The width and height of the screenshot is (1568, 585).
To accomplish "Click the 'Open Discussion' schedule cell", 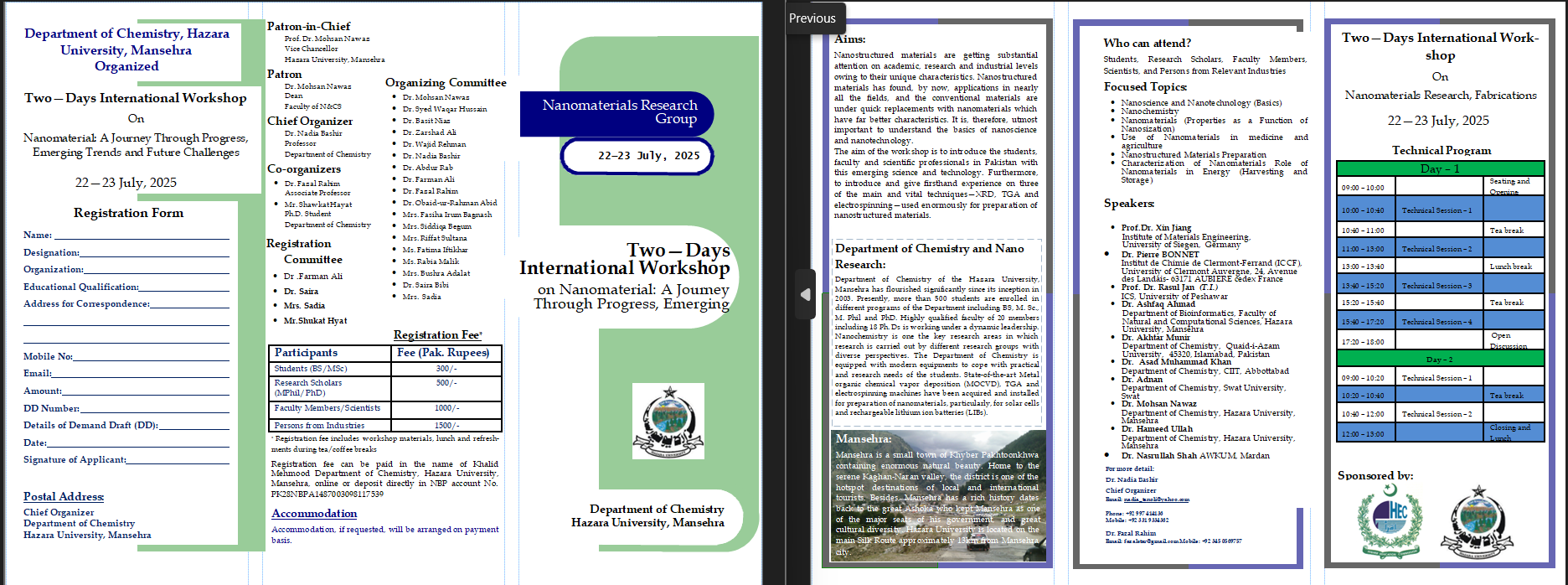I will (1514, 340).
